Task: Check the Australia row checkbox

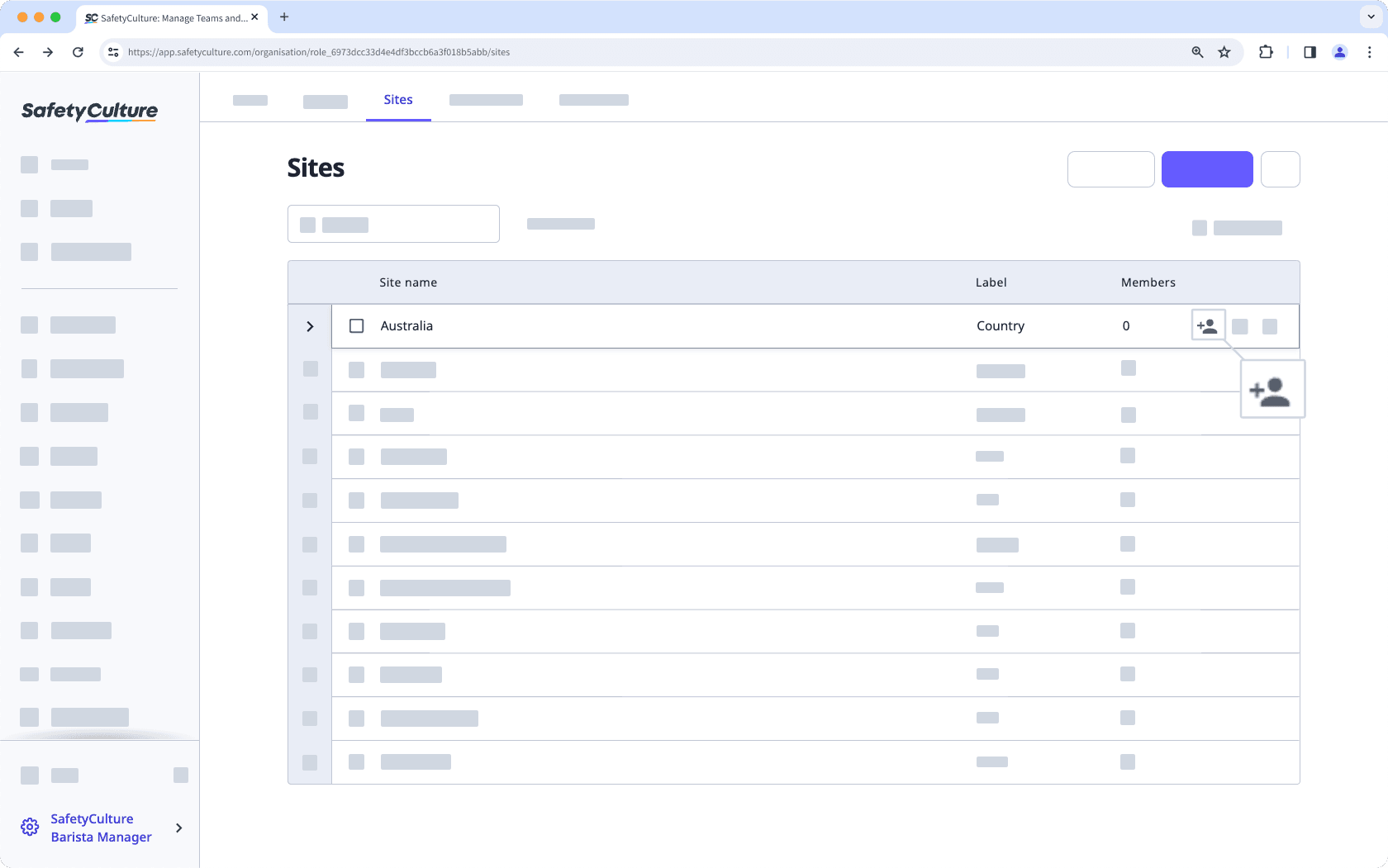Action: pyautogui.click(x=356, y=325)
